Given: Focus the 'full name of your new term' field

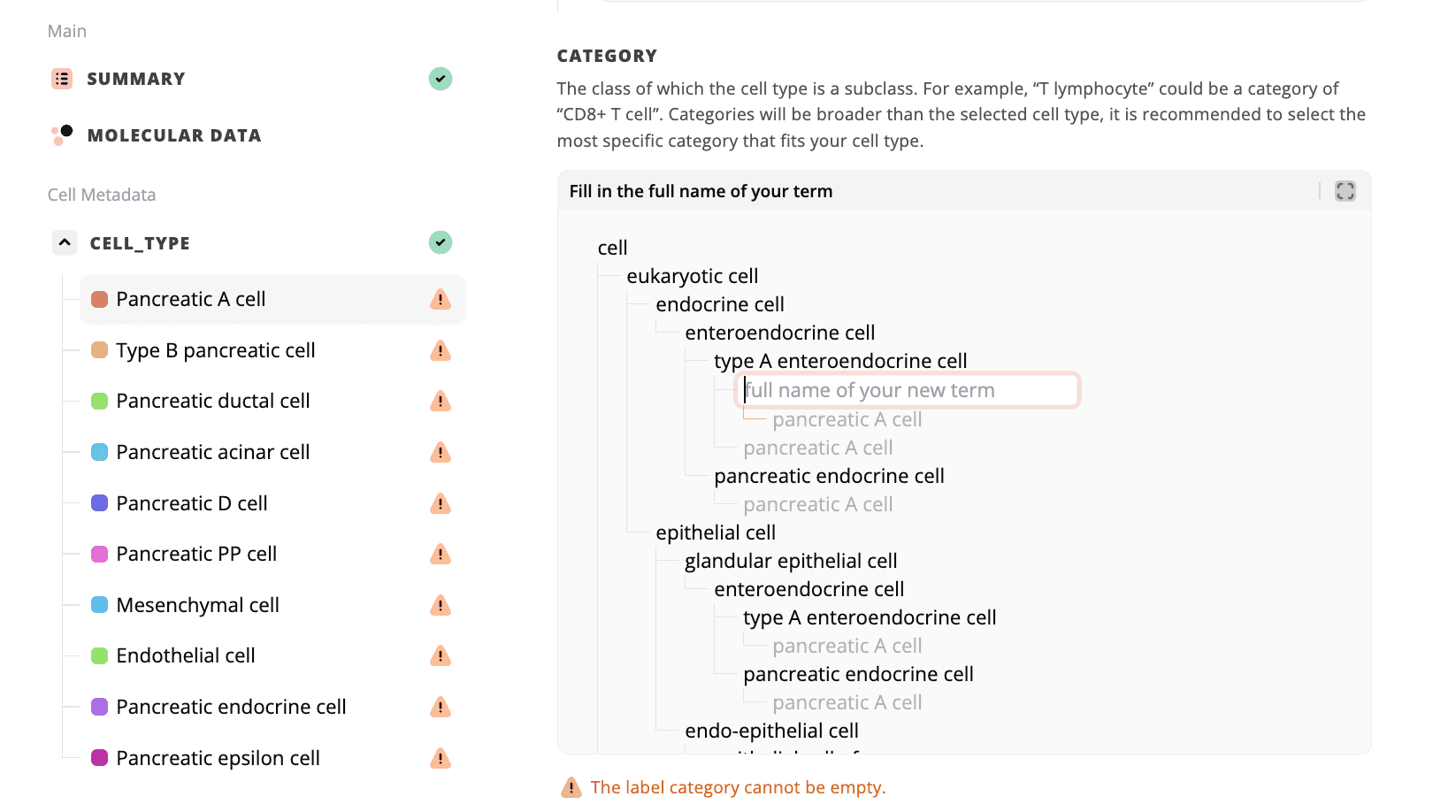Looking at the screenshot, I should [907, 391].
